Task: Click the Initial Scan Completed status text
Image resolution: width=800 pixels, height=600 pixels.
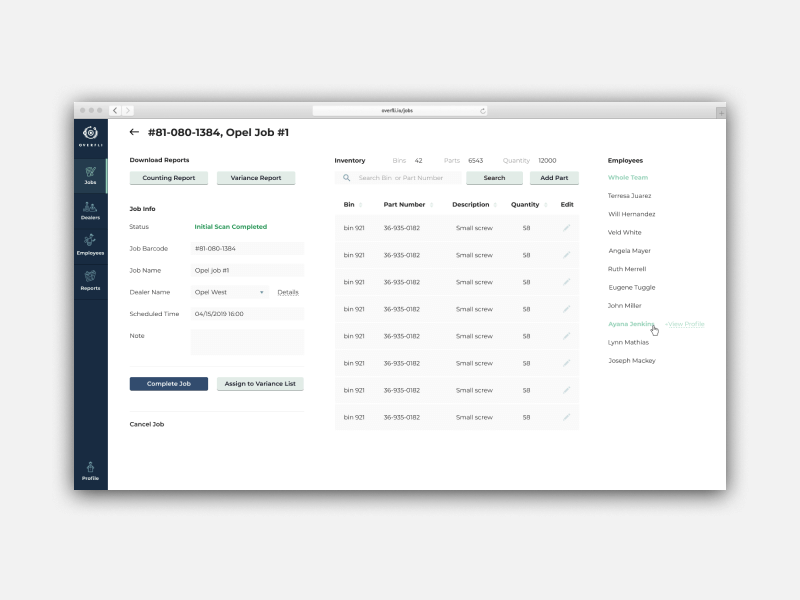Action: click(x=231, y=227)
